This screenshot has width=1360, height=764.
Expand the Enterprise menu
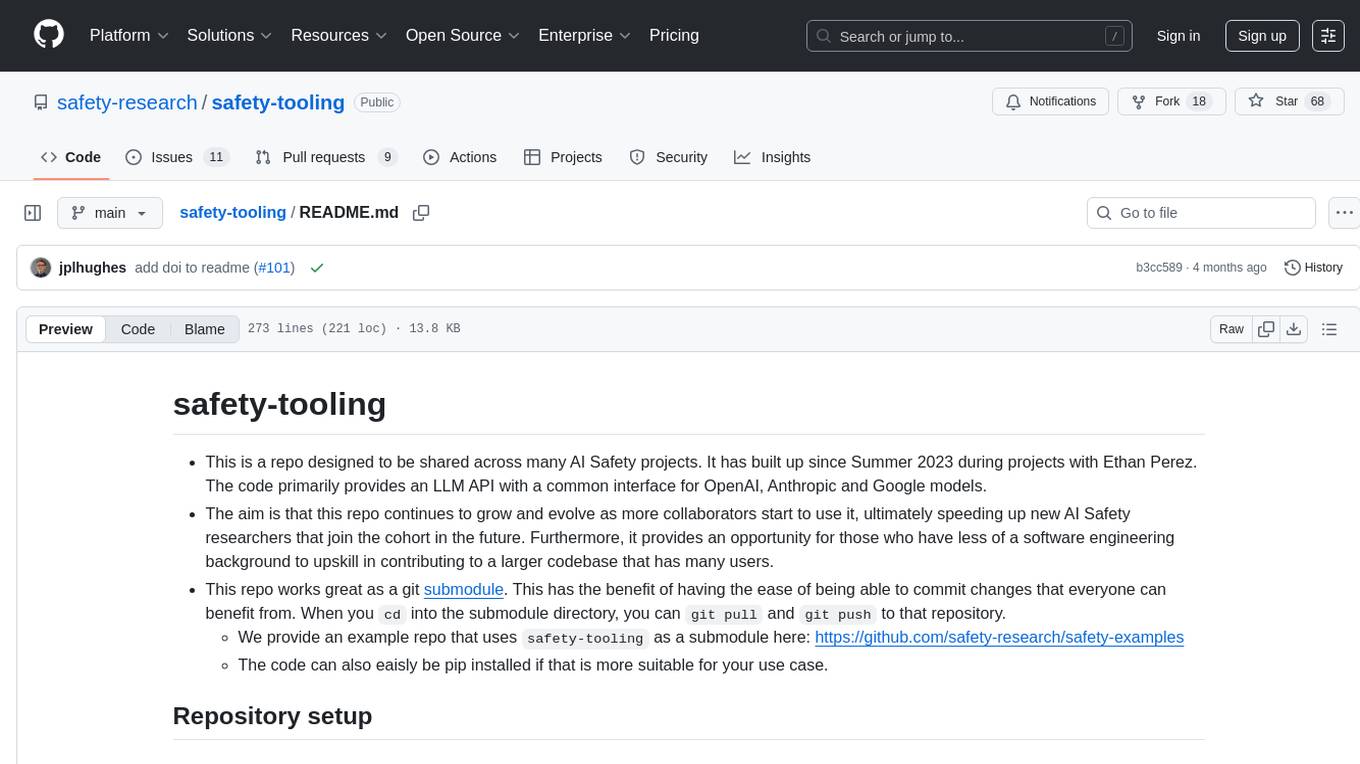coord(584,35)
